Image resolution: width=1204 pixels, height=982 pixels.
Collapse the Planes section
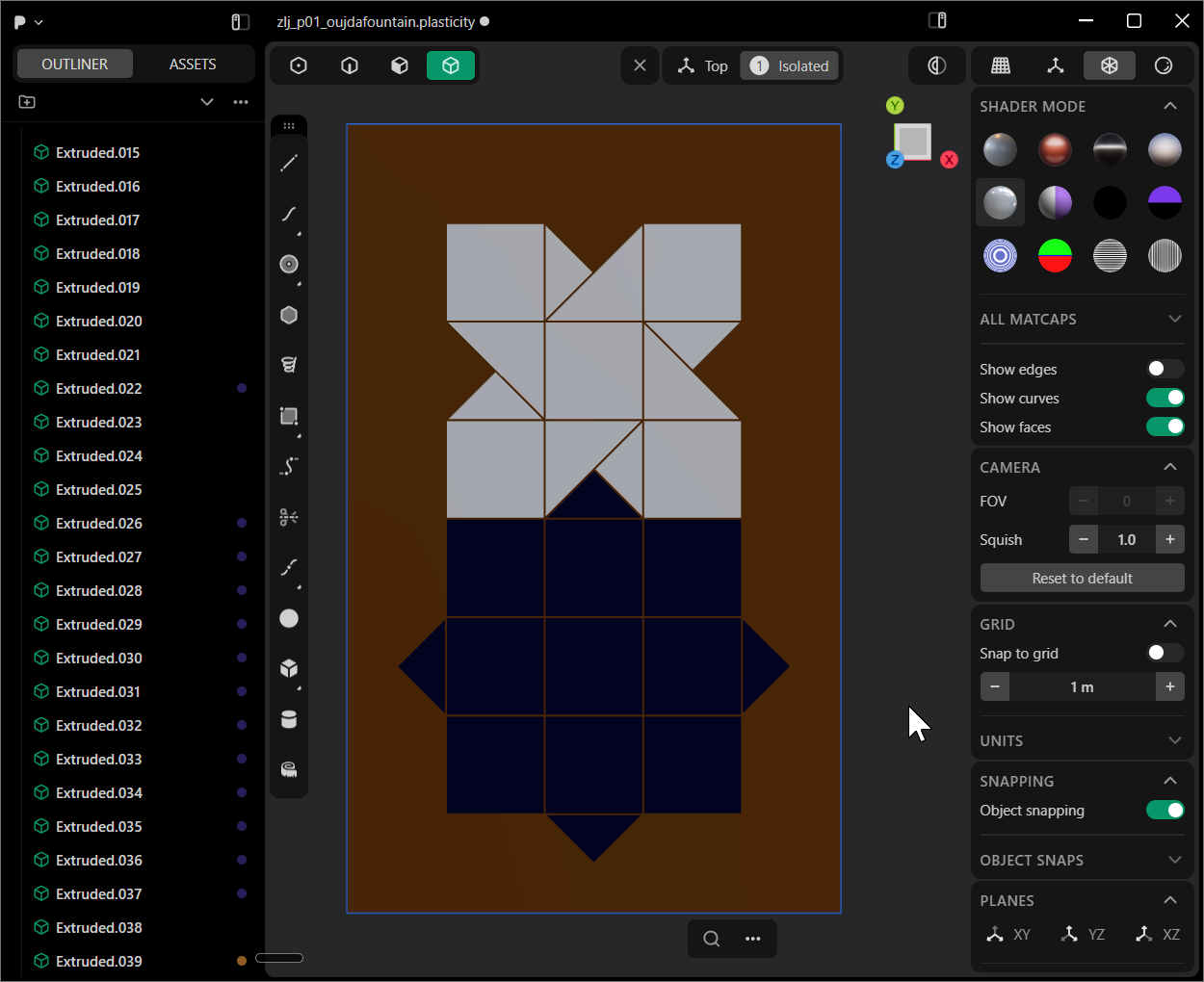pos(1170,900)
